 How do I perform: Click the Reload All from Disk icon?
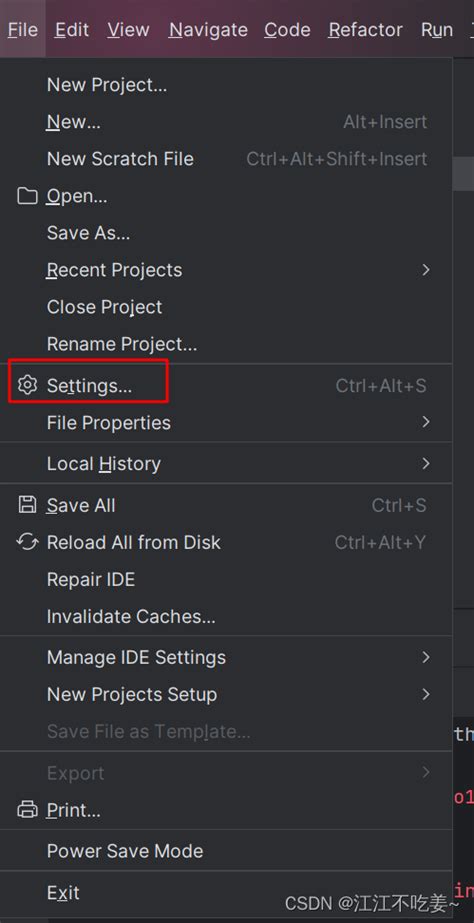(x=27, y=542)
